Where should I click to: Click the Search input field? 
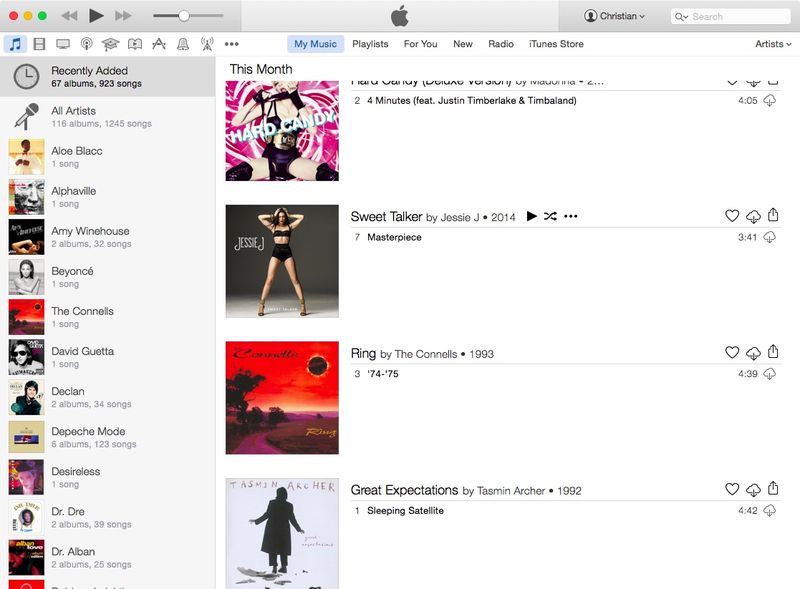point(731,16)
